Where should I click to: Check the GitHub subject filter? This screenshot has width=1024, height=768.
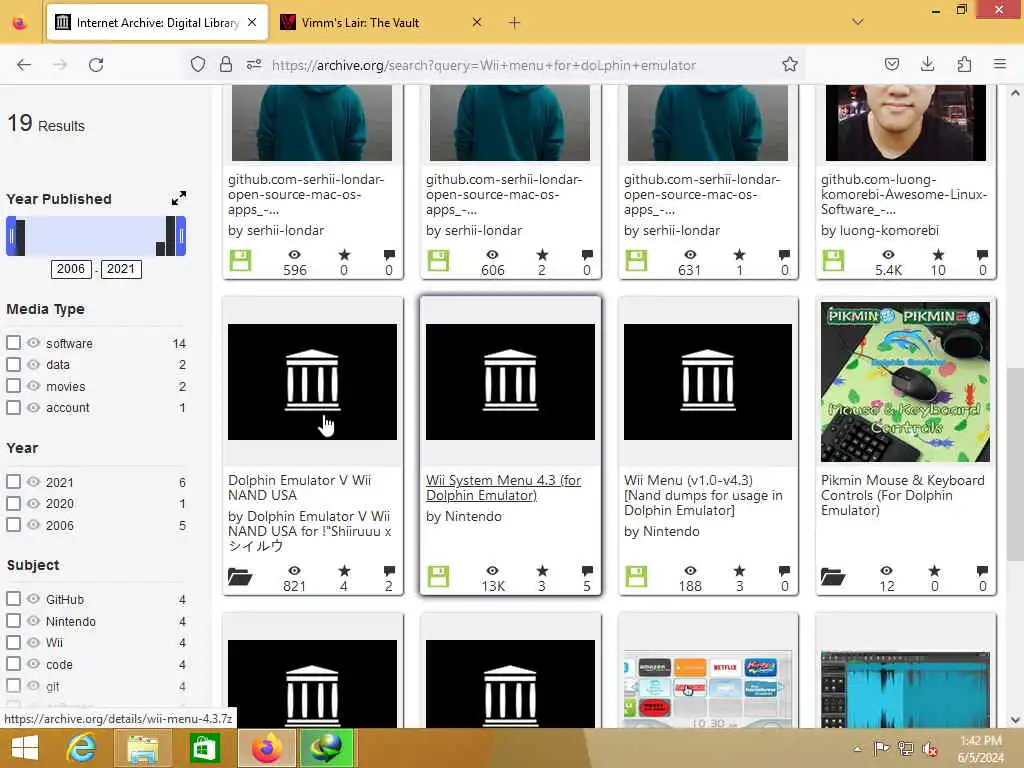pyautogui.click(x=13, y=599)
